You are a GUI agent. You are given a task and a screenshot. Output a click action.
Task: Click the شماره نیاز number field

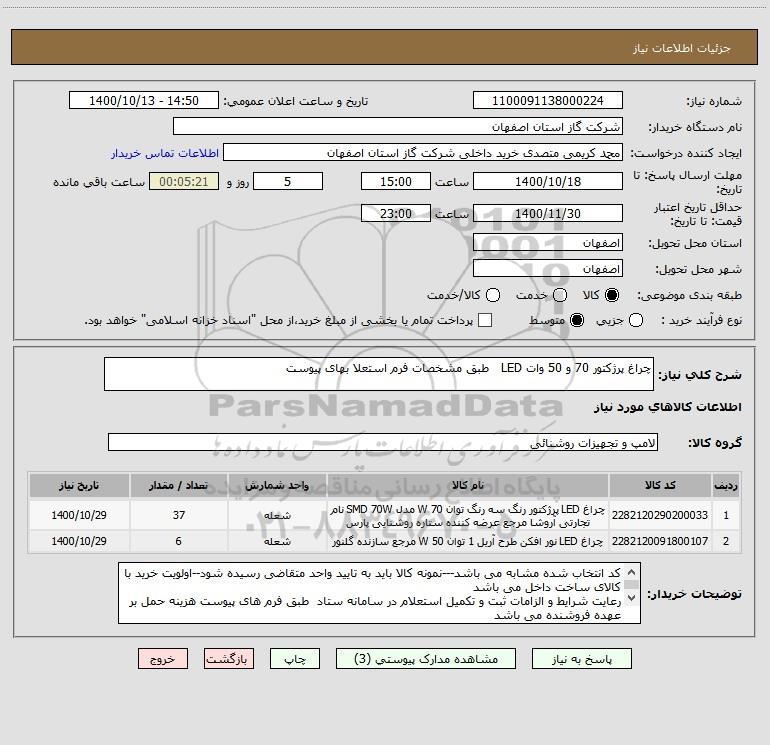tap(548, 100)
